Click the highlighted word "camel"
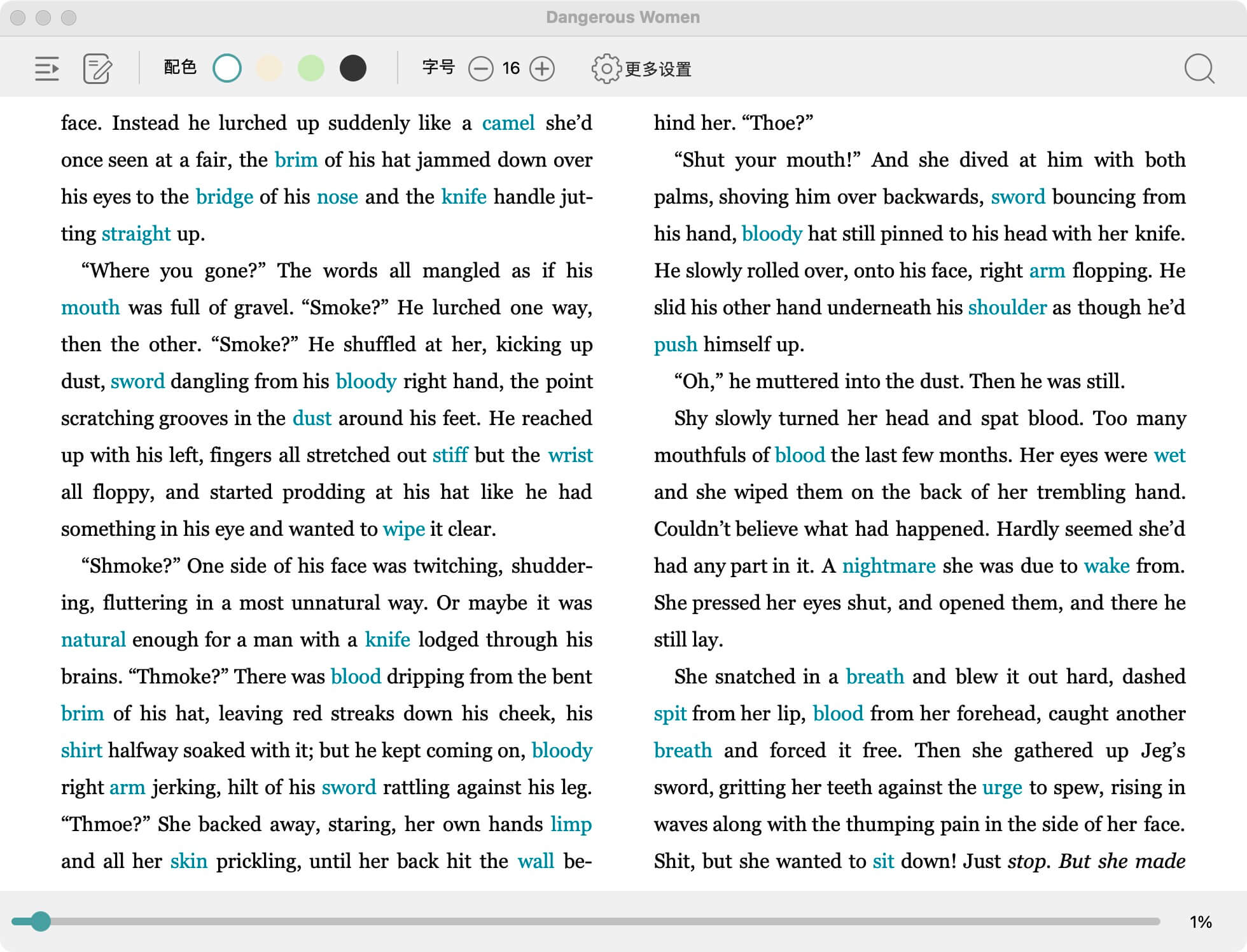1247x952 pixels. click(508, 123)
